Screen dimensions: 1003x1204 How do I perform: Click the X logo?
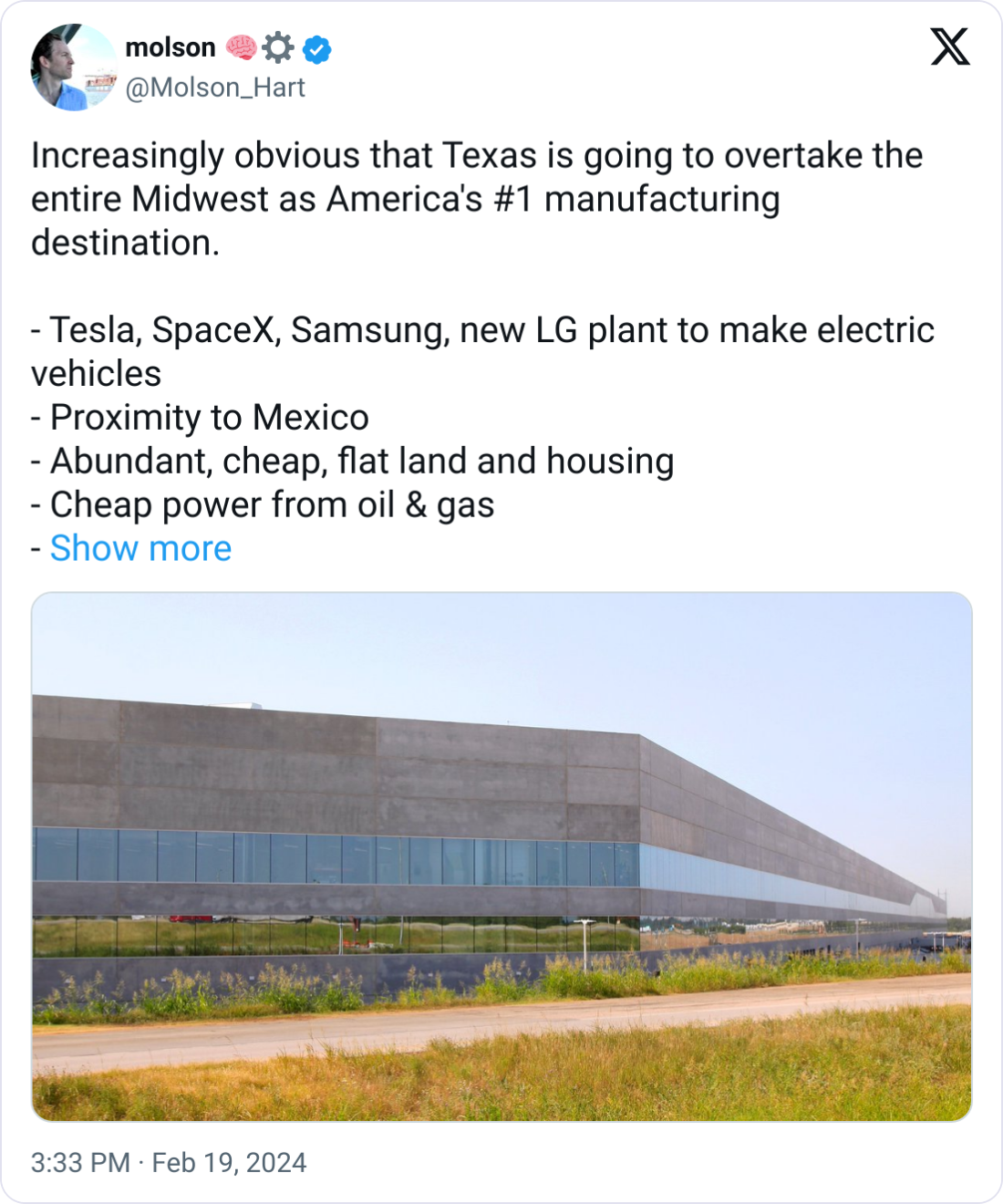(950, 47)
